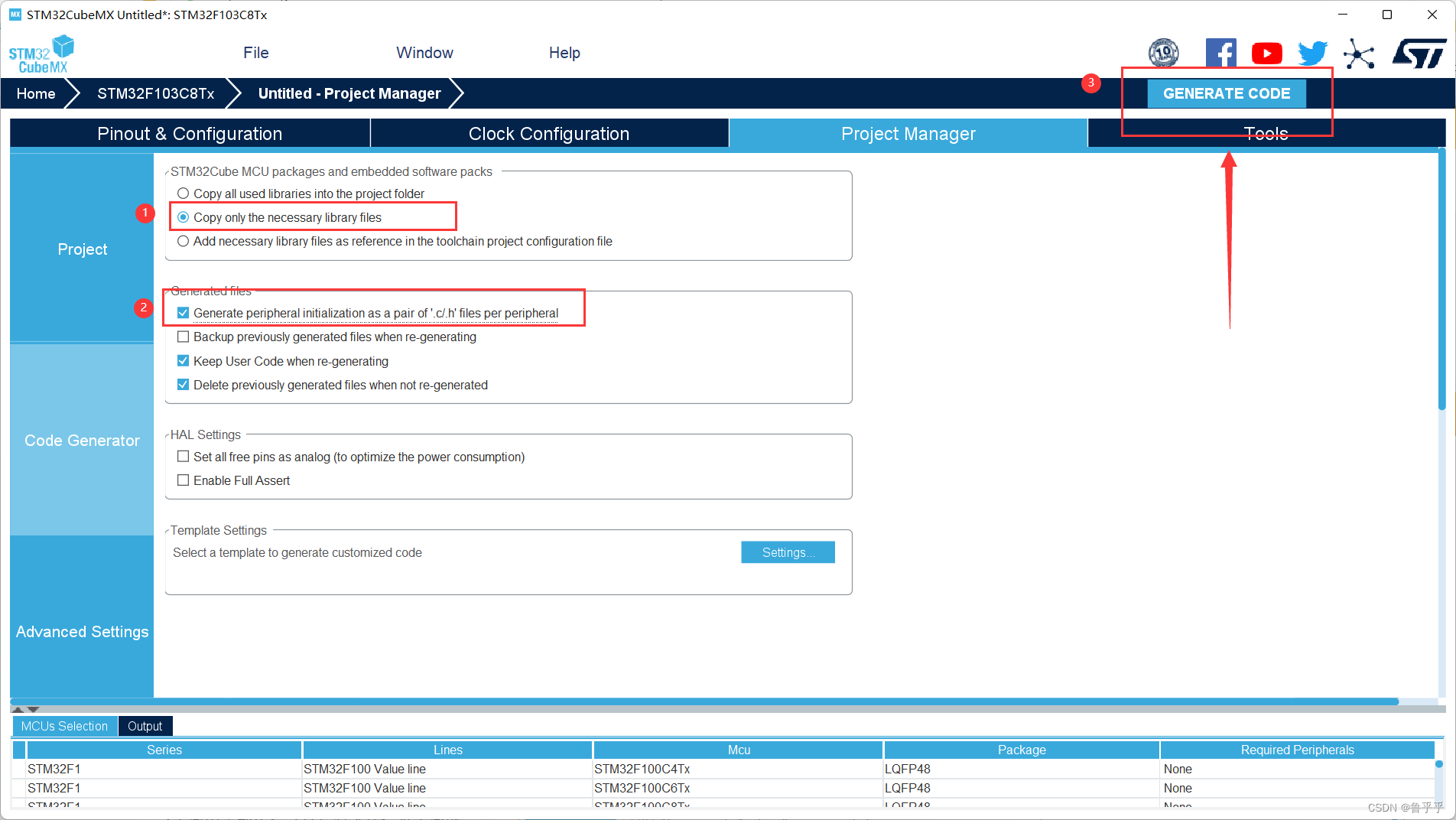Sort table by Package column header
Viewport: 1456px width, 820px height.
[x=1022, y=750]
